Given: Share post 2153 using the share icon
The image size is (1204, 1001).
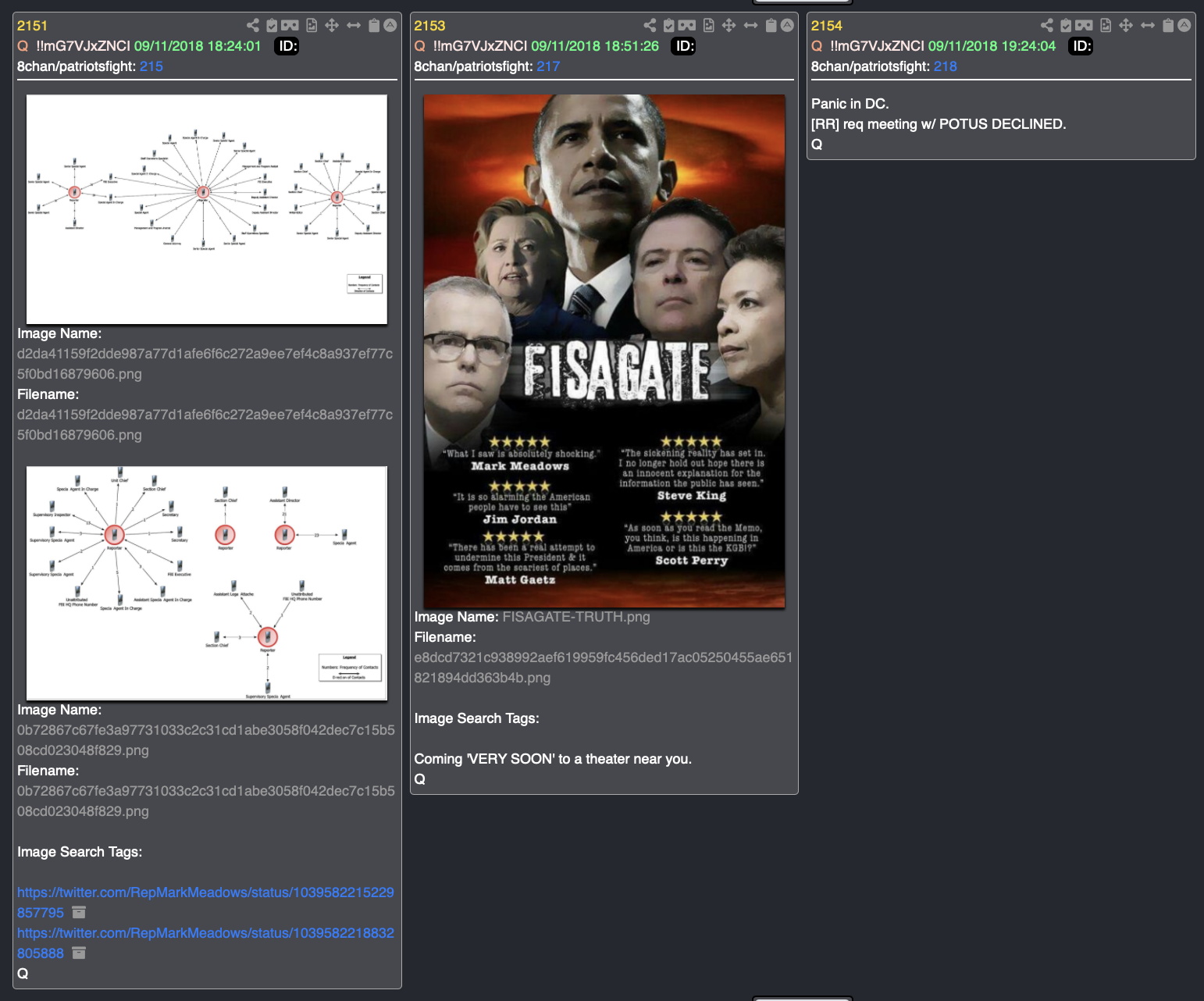Looking at the screenshot, I should pyautogui.click(x=650, y=26).
